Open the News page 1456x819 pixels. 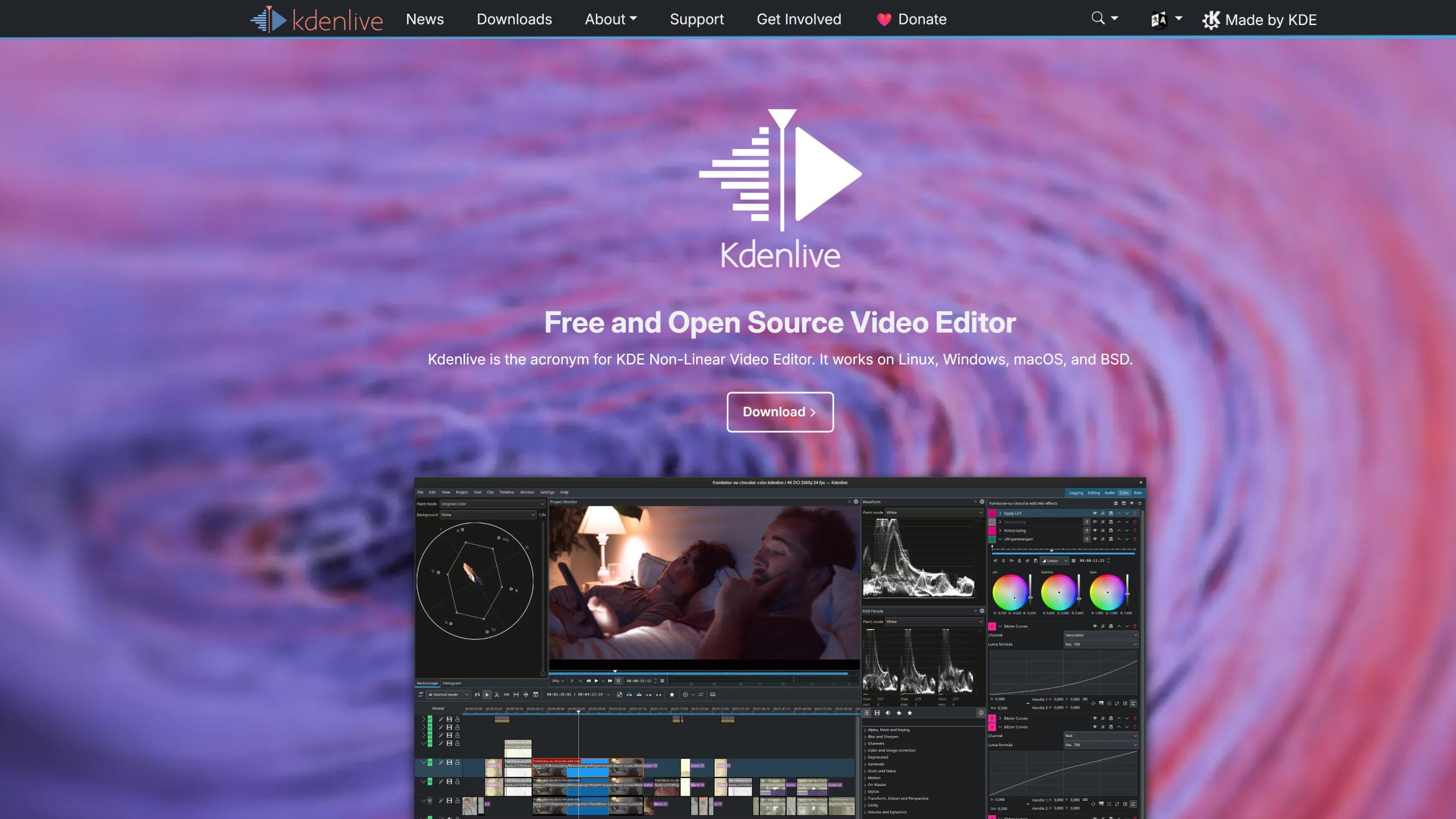click(x=425, y=19)
